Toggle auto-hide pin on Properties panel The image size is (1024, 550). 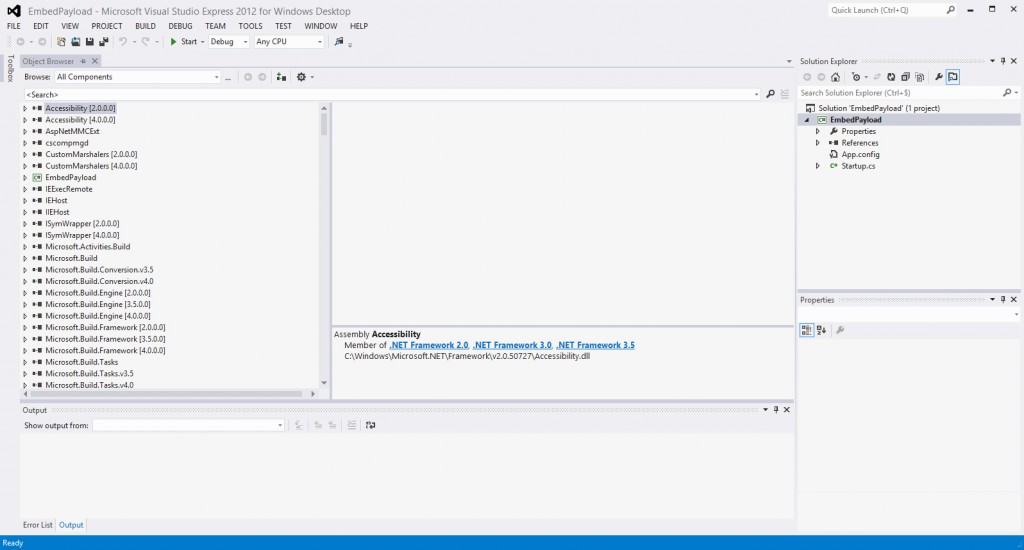click(1003, 299)
